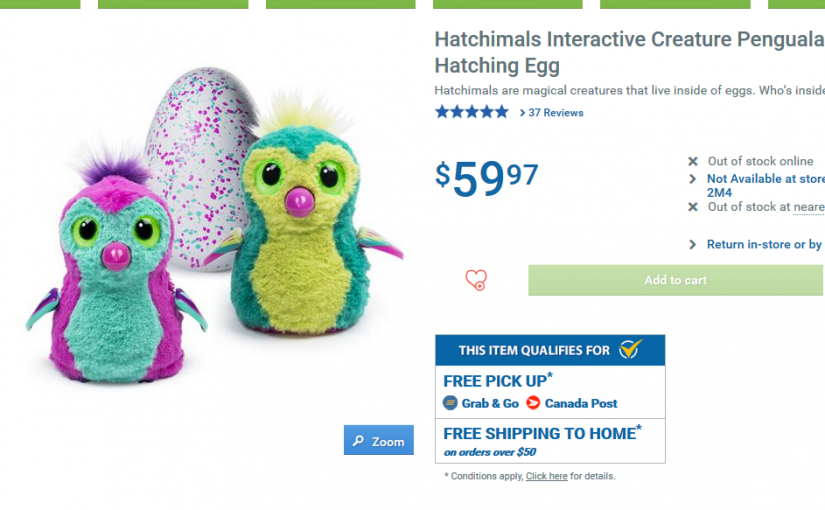Click the Hatchimals product image

point(215,230)
